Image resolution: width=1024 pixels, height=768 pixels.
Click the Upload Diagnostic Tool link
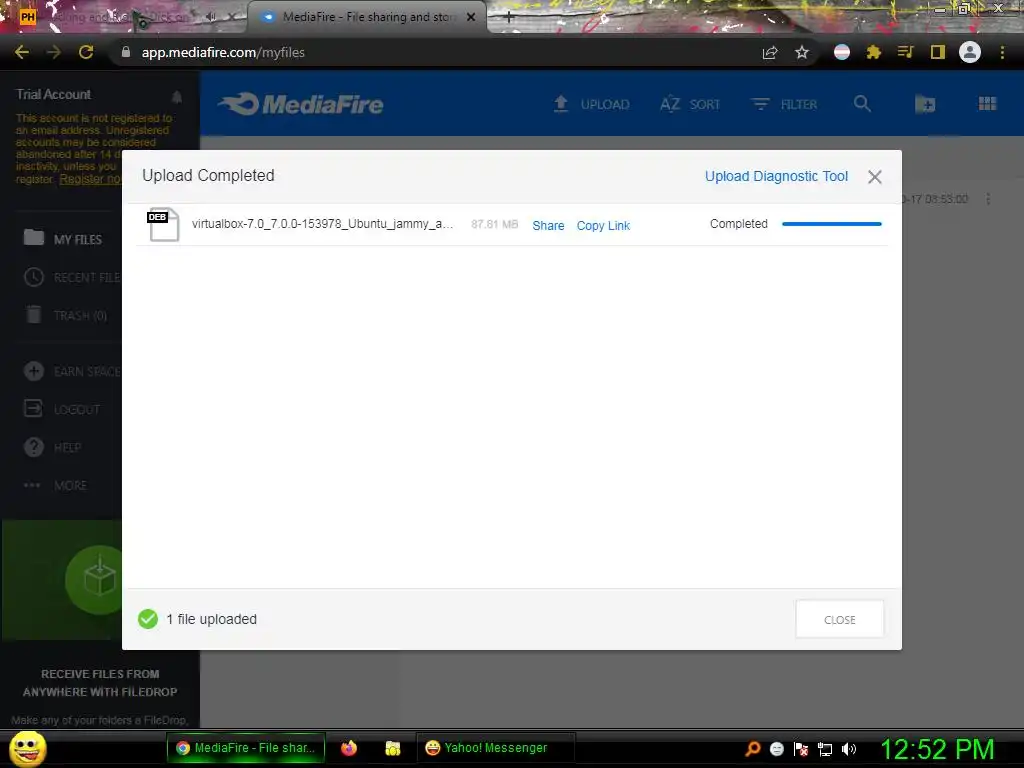776,176
